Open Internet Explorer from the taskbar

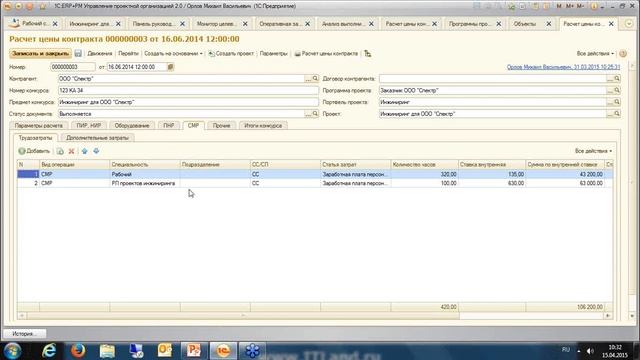click(x=49, y=351)
